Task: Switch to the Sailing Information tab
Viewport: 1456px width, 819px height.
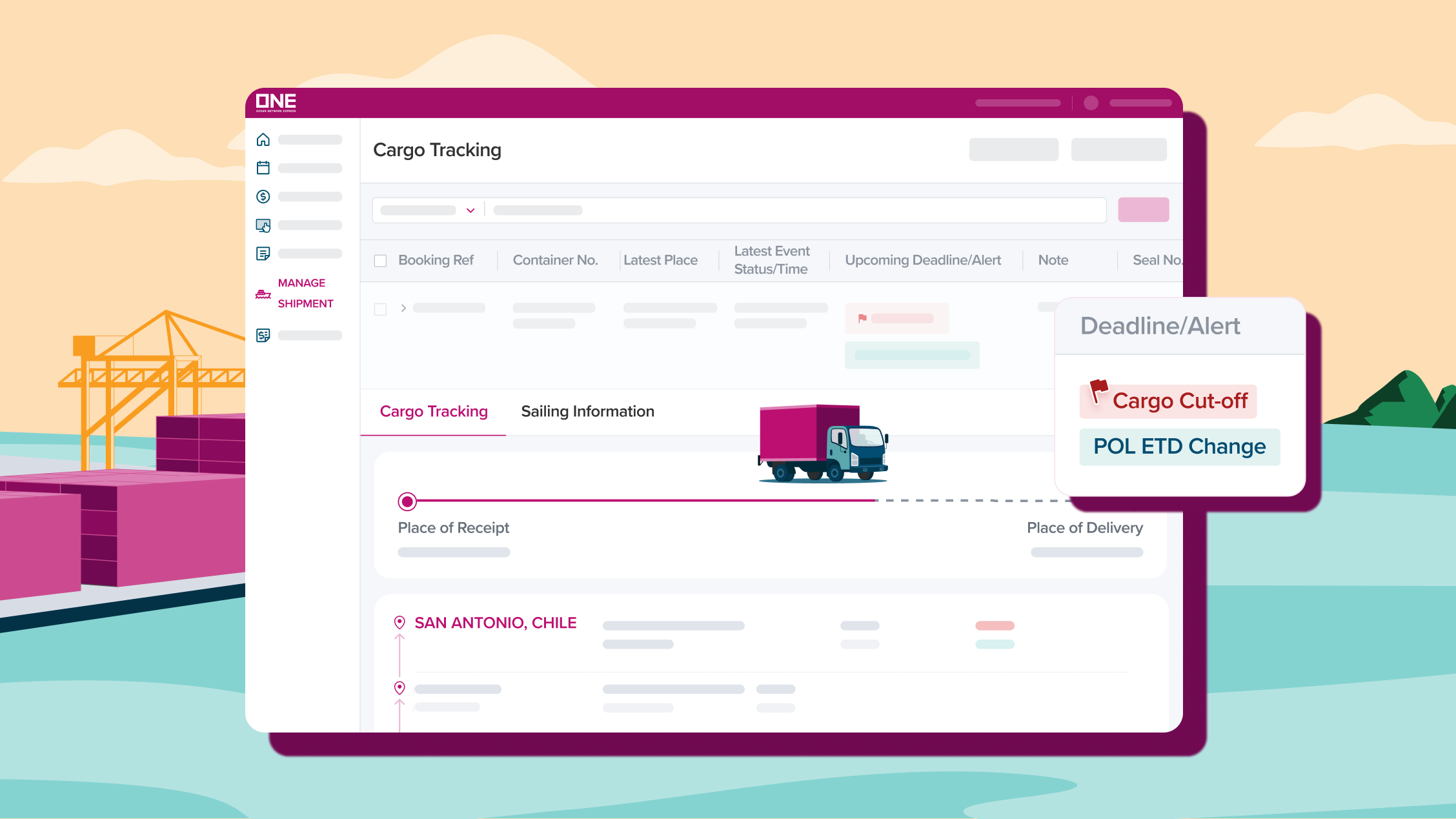Action: click(587, 412)
